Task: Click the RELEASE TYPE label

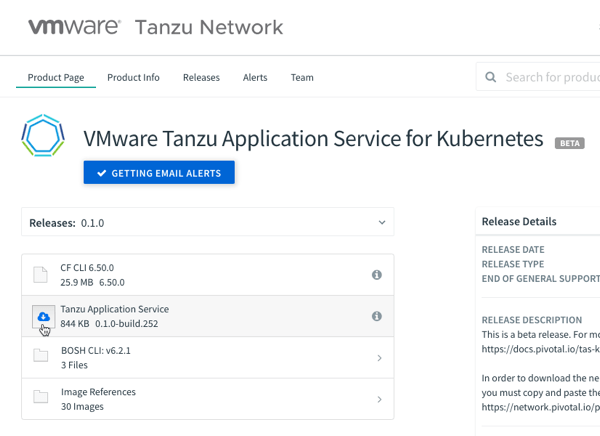Action: [x=513, y=264]
